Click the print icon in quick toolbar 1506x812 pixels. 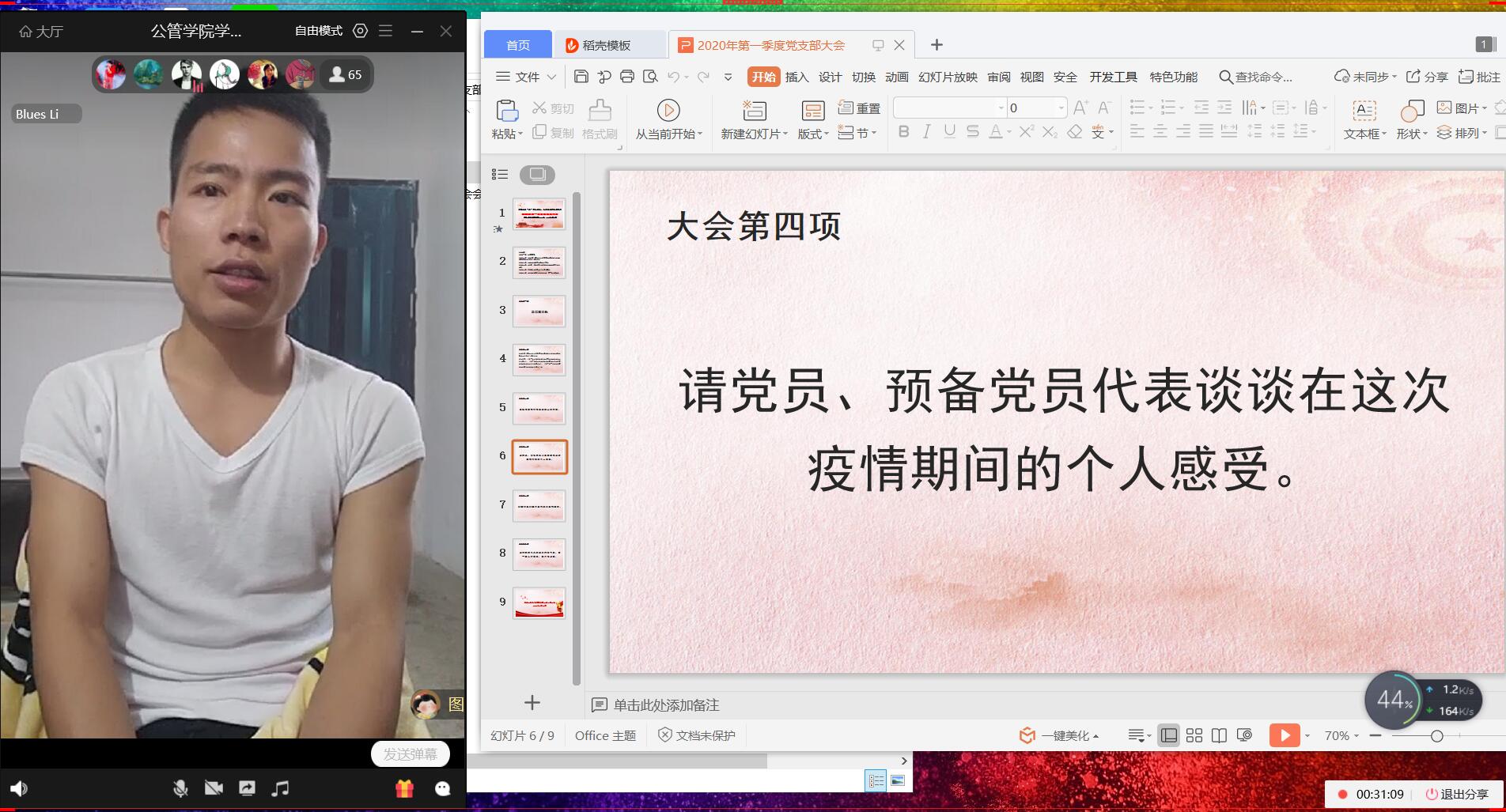tap(627, 77)
